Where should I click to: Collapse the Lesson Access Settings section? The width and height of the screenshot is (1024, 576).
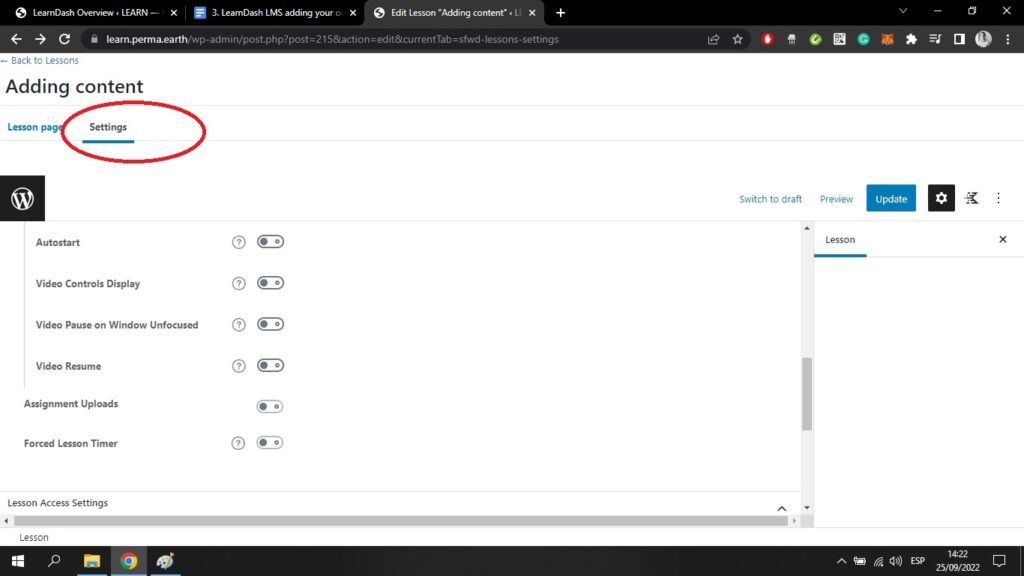782,508
